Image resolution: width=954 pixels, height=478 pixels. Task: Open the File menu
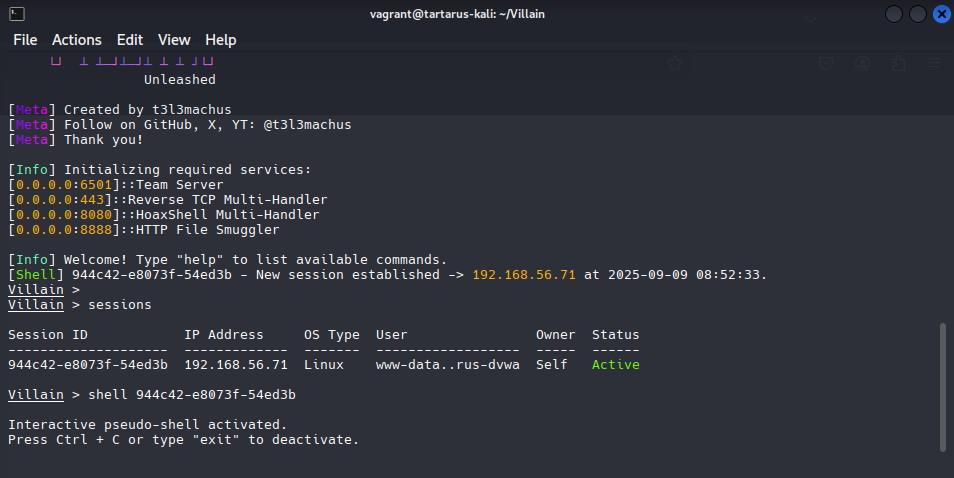point(25,40)
